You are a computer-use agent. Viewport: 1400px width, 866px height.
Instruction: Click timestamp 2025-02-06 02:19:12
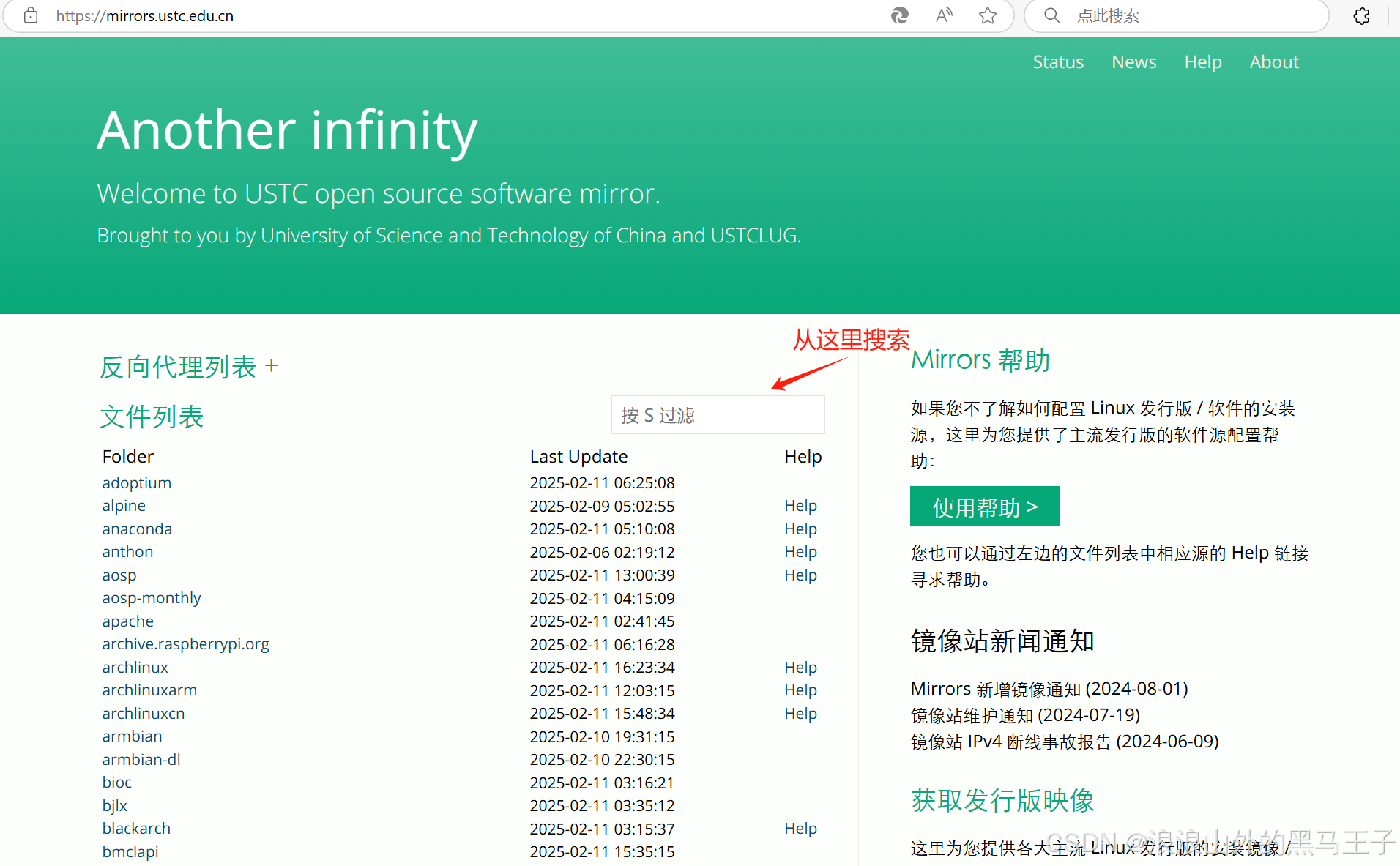[x=602, y=552]
